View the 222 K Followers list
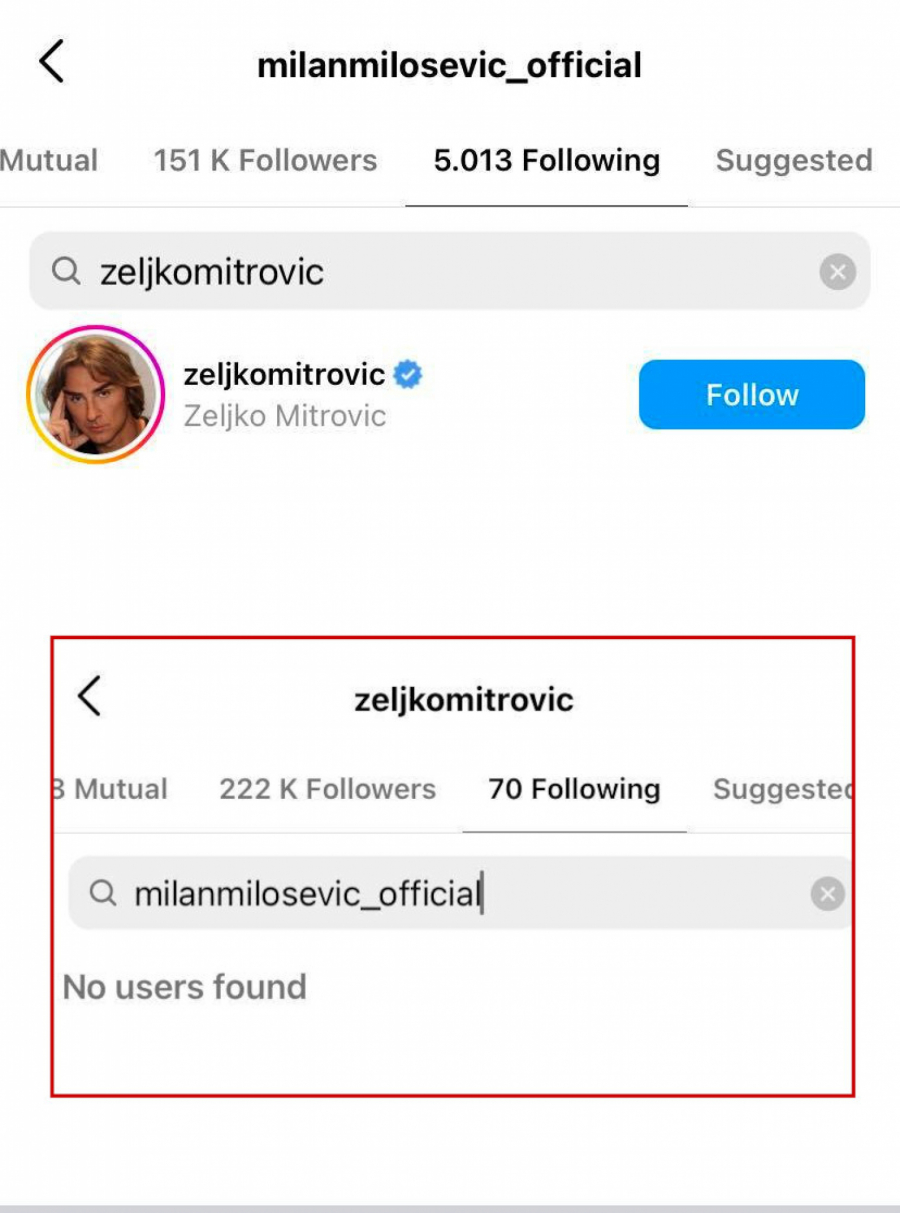Viewport: 900px width, 1213px height. pyautogui.click(x=327, y=789)
